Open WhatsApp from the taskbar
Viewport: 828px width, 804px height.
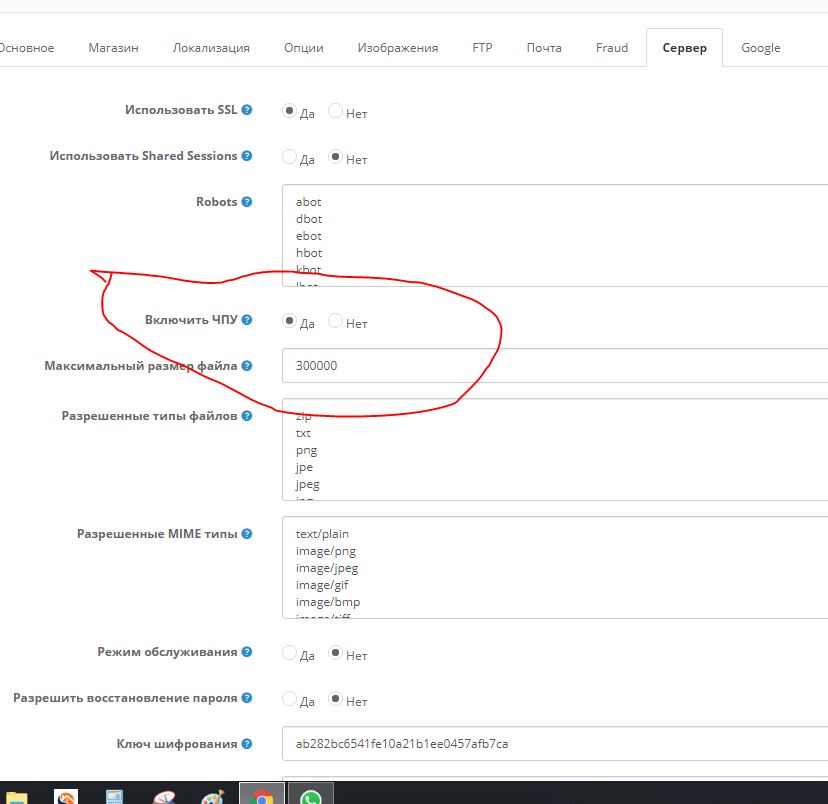coord(311,794)
